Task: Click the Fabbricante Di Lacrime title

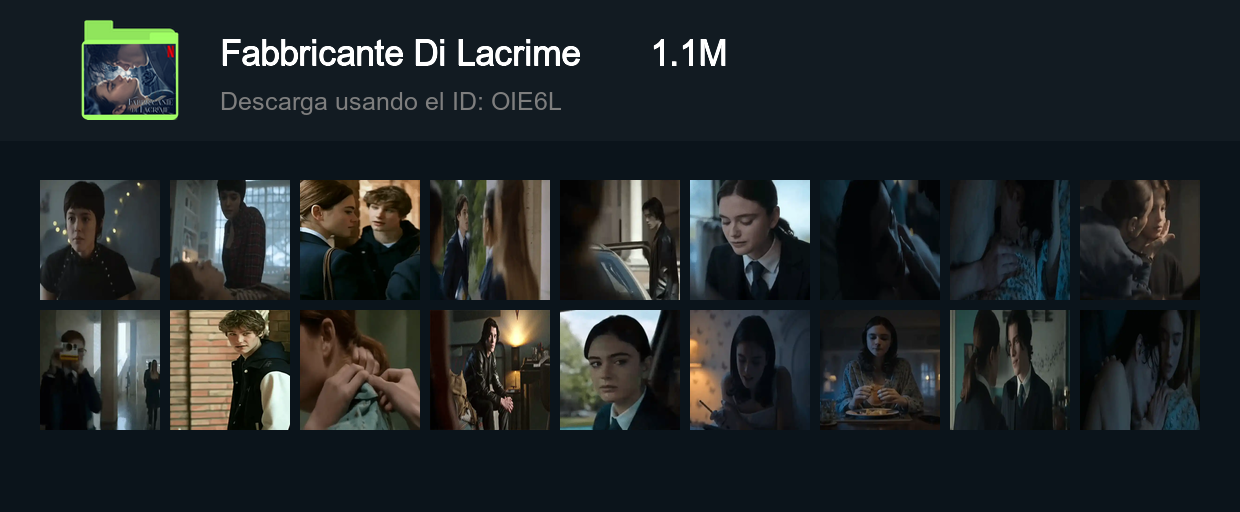Action: [x=400, y=54]
